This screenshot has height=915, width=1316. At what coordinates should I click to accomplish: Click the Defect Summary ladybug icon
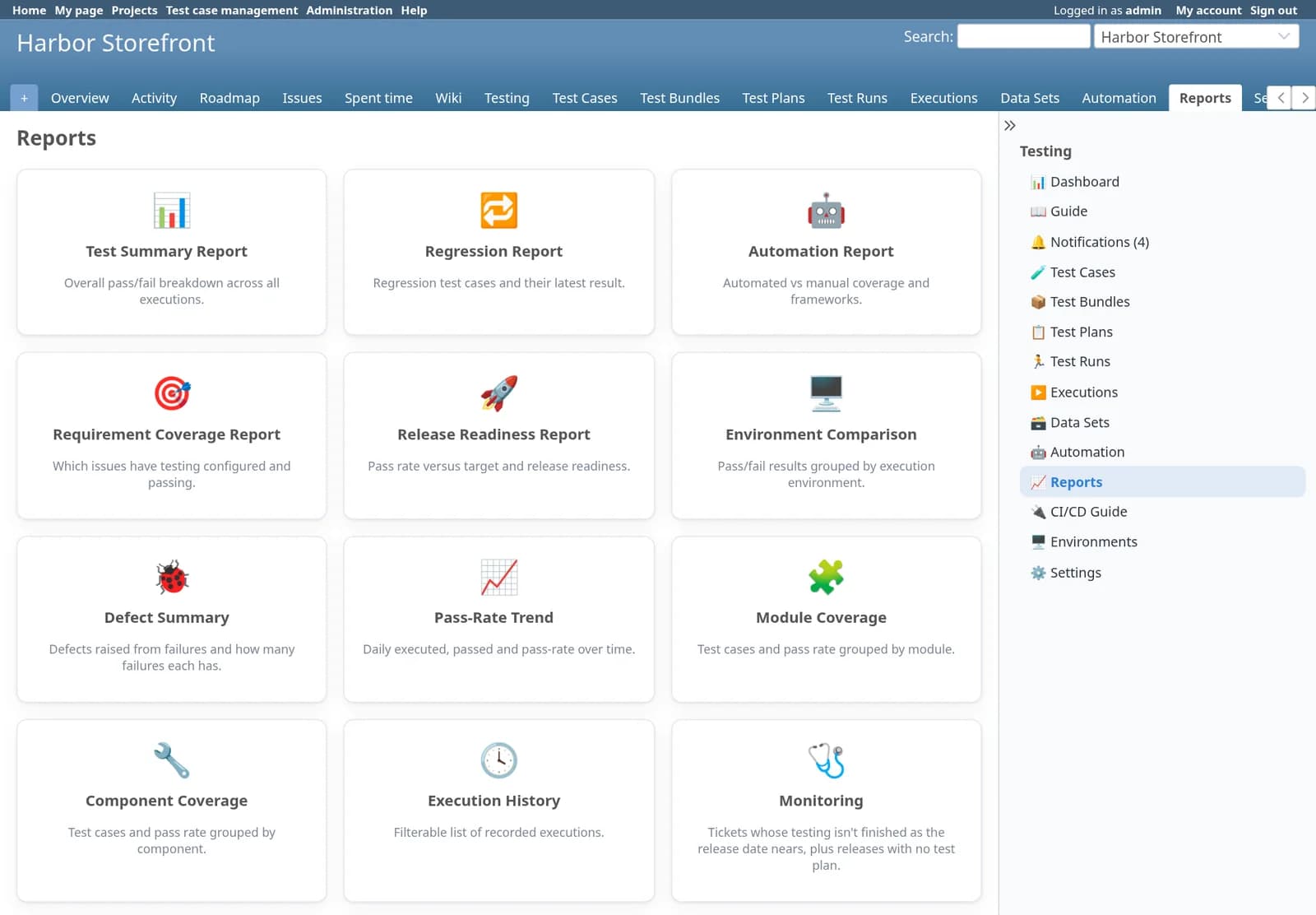[x=171, y=577]
